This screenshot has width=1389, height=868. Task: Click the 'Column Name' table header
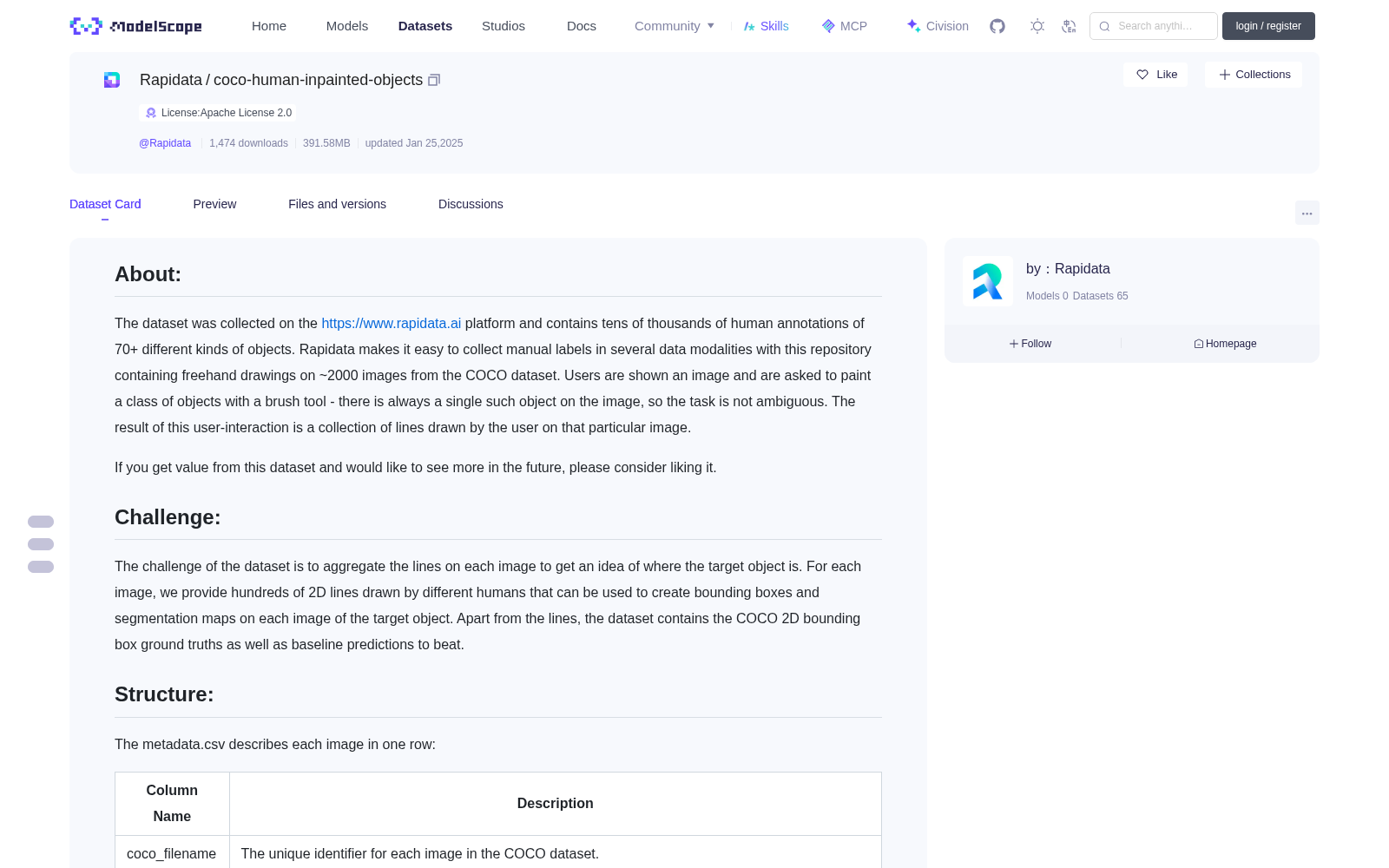point(172,804)
